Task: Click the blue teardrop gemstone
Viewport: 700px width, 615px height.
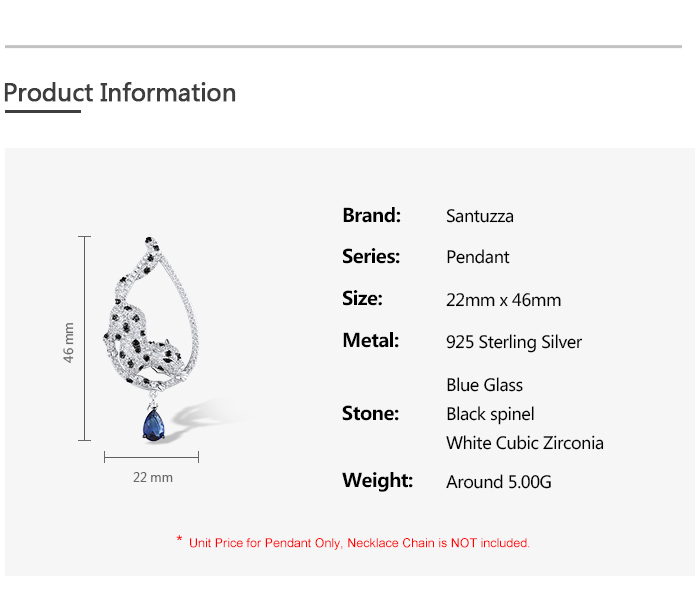Action: 154,425
